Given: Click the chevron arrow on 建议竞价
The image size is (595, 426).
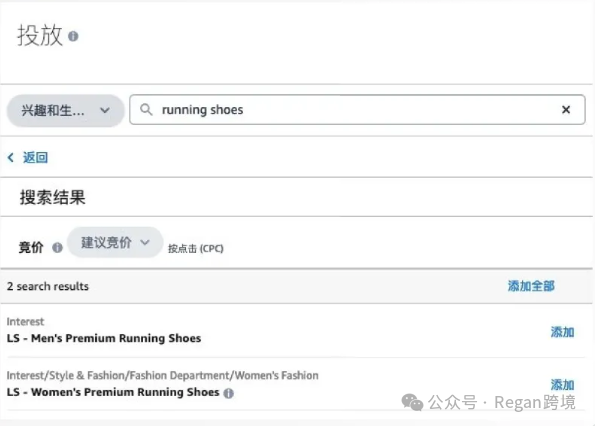Looking at the screenshot, I should pyautogui.click(x=145, y=242).
